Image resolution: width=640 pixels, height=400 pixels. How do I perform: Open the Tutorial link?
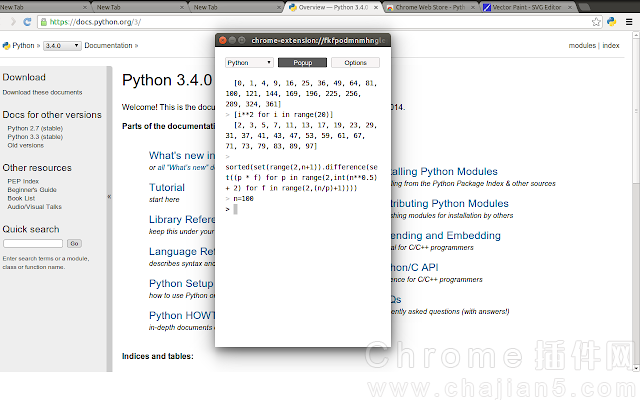167,187
